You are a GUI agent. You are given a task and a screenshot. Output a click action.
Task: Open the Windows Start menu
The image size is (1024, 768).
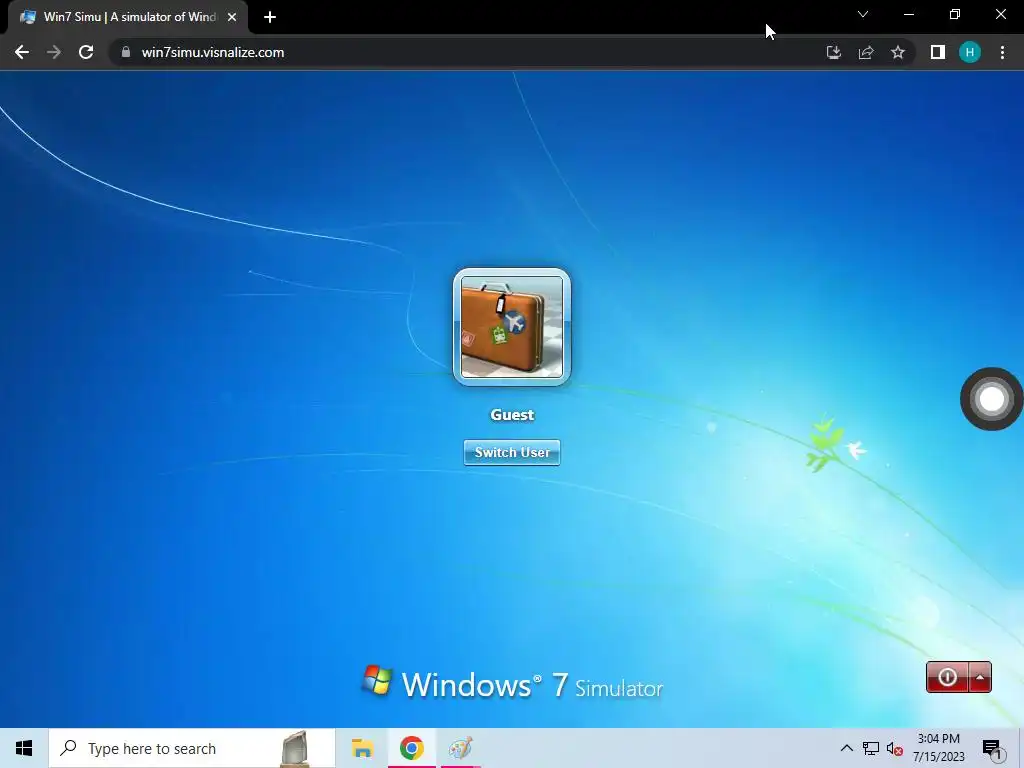pyautogui.click(x=24, y=748)
